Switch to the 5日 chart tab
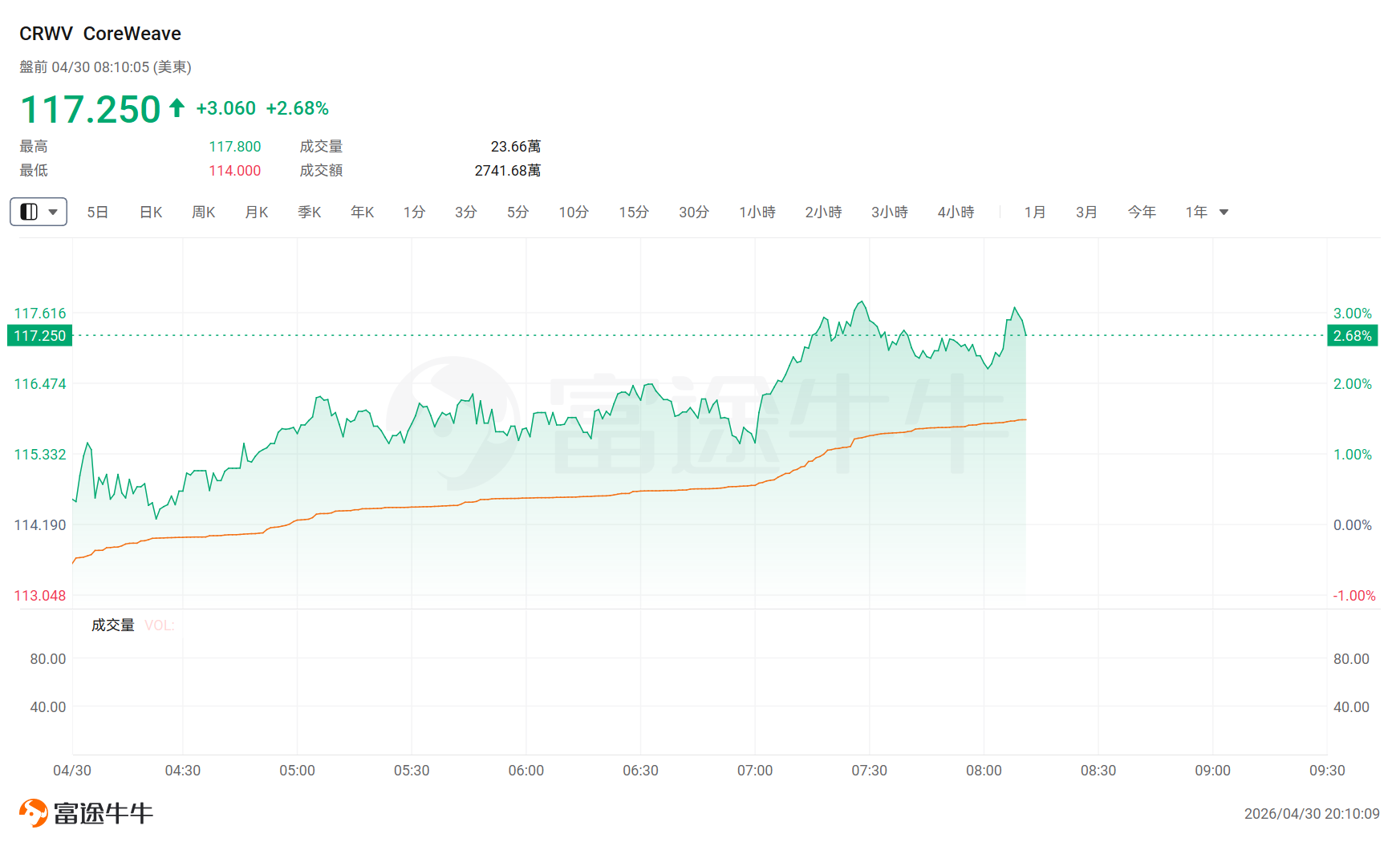Image resolution: width=1400 pixels, height=846 pixels. [x=98, y=212]
